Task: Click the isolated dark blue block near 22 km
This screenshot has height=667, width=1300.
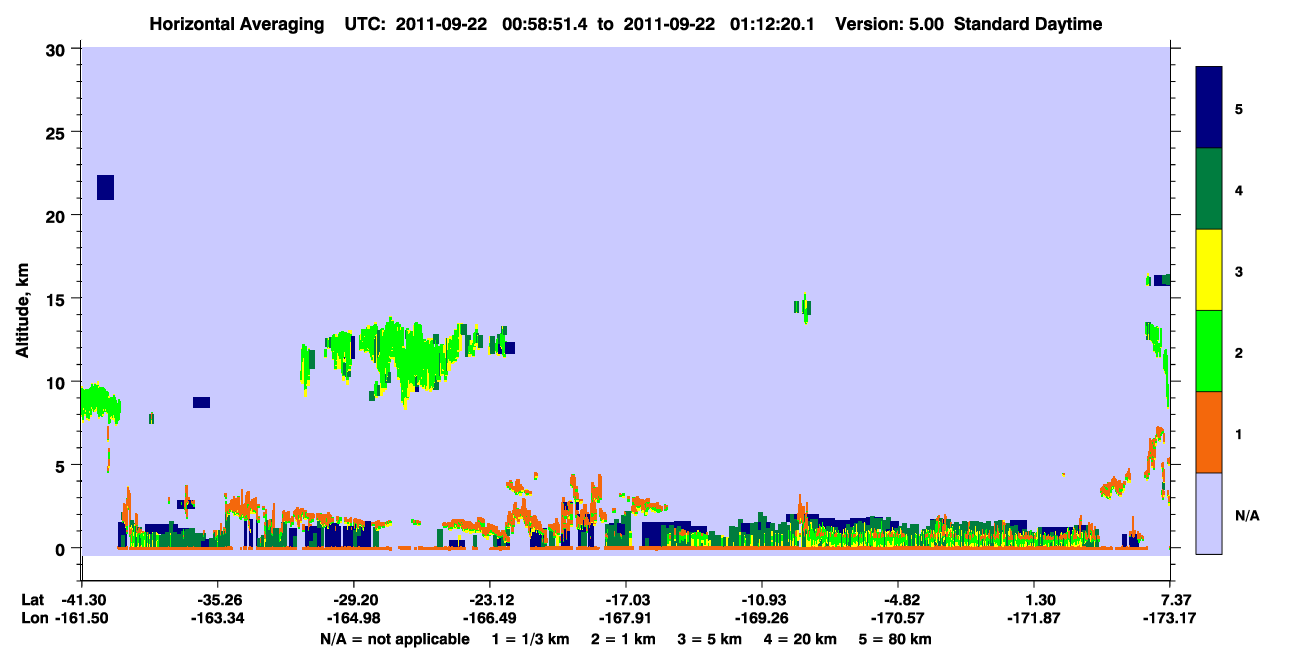Action: (x=105, y=187)
